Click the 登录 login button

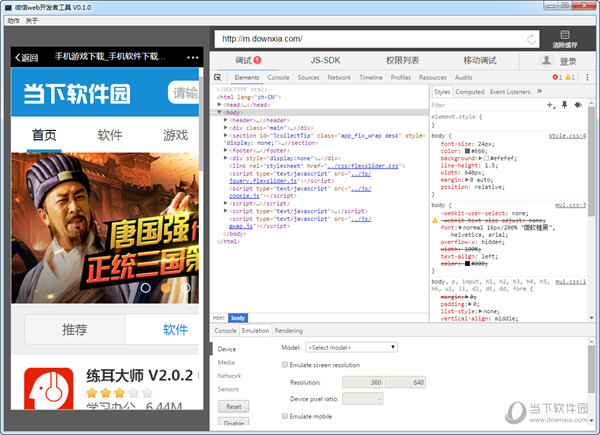(568, 61)
